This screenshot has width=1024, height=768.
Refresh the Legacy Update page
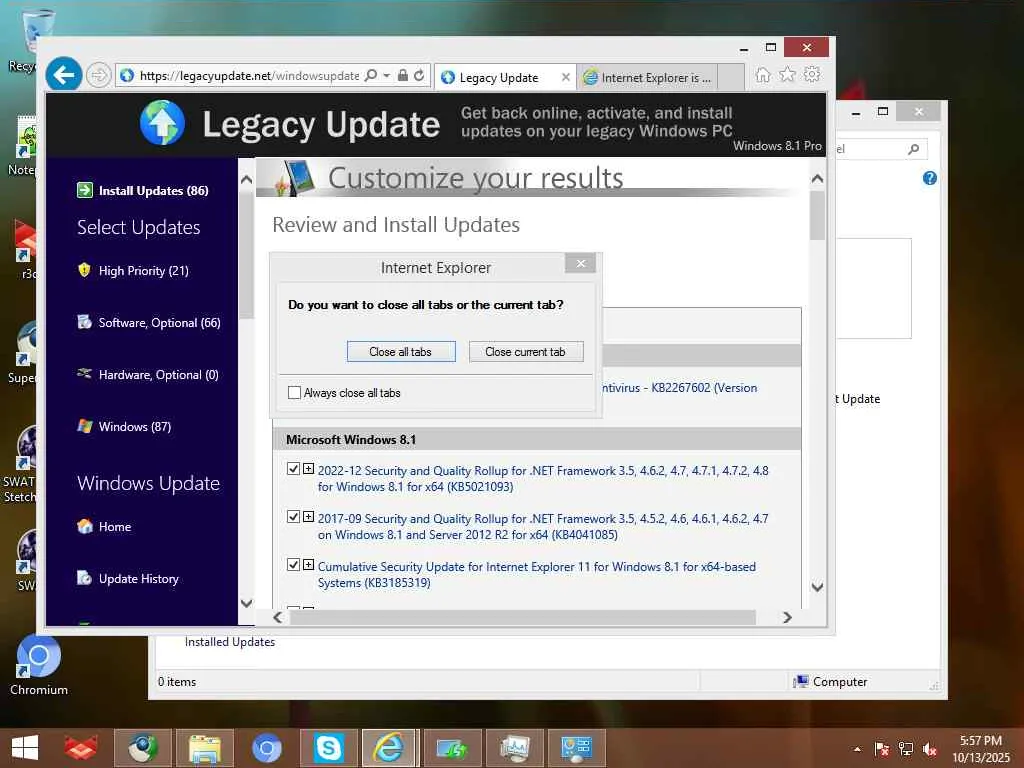point(419,76)
